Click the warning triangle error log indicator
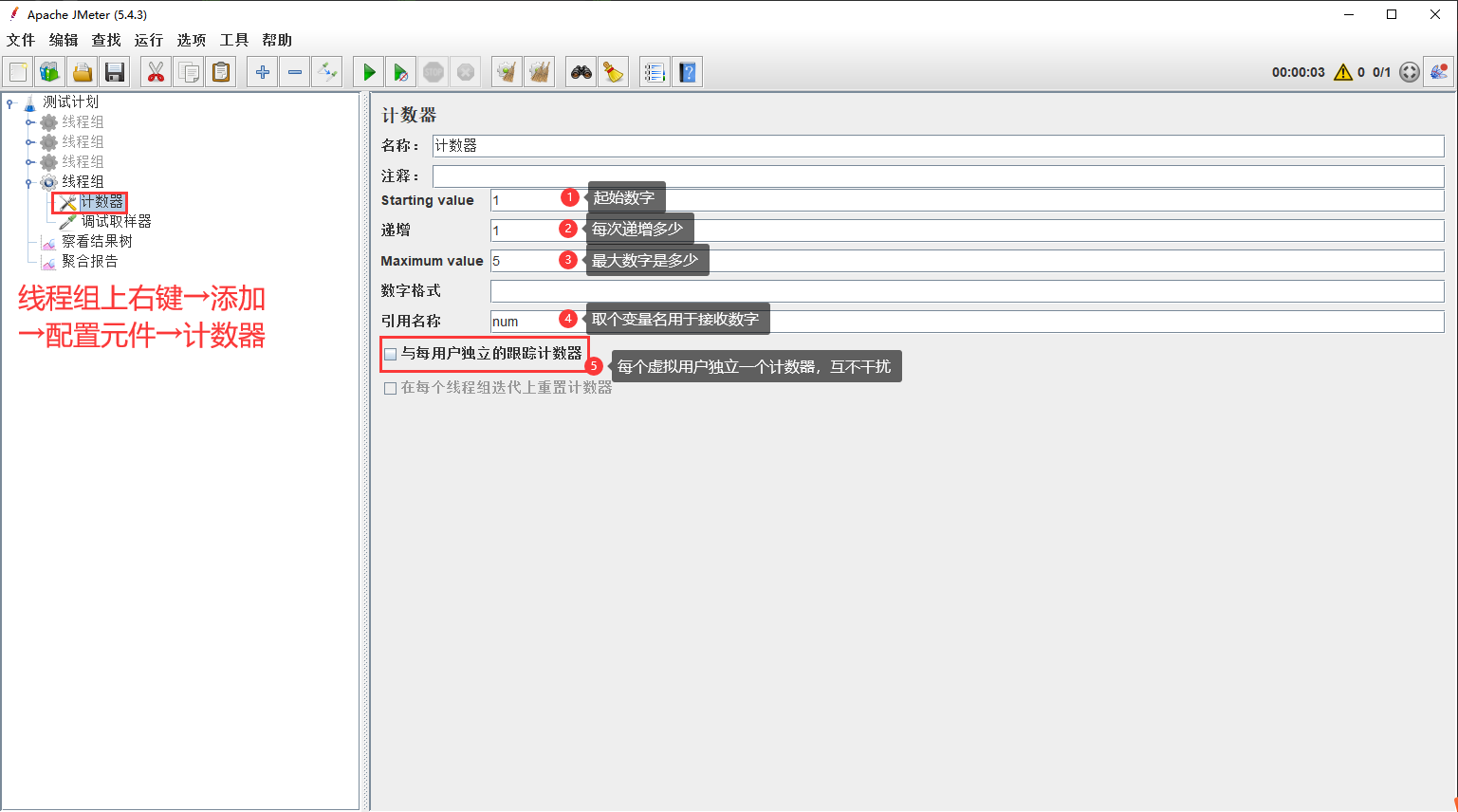 (x=1343, y=72)
